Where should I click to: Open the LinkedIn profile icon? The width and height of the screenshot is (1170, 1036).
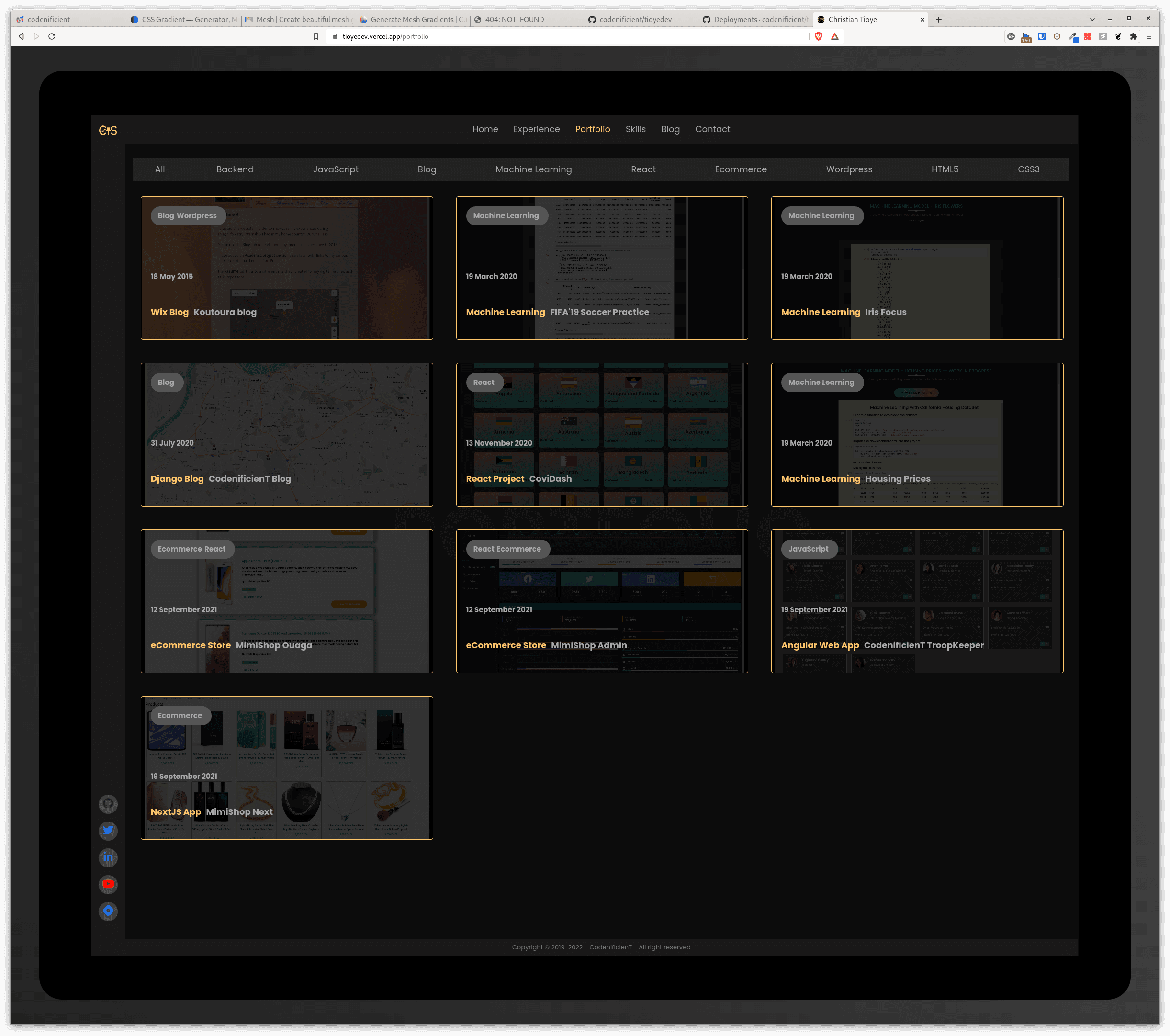point(108,857)
